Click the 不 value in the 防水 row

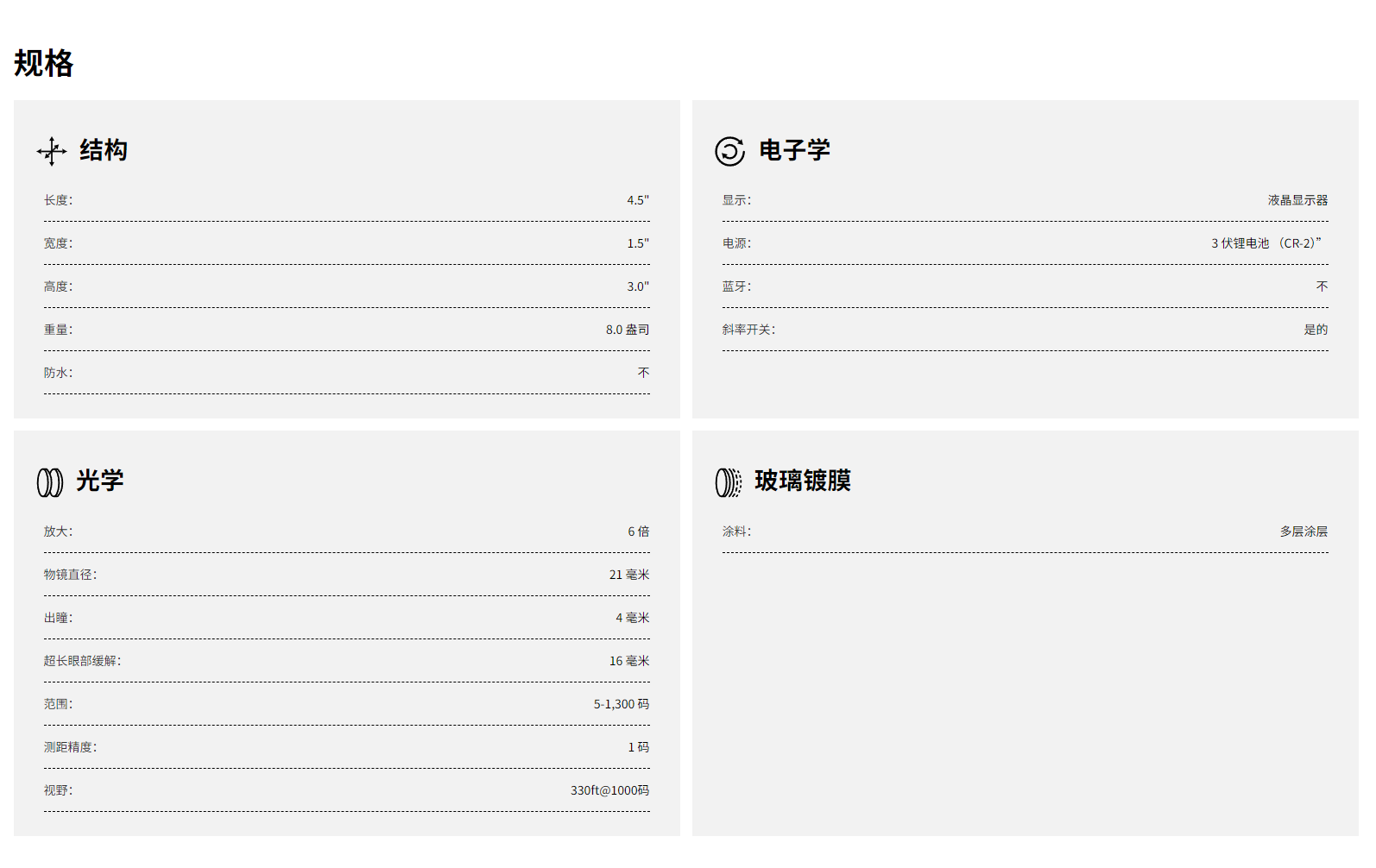[644, 373]
